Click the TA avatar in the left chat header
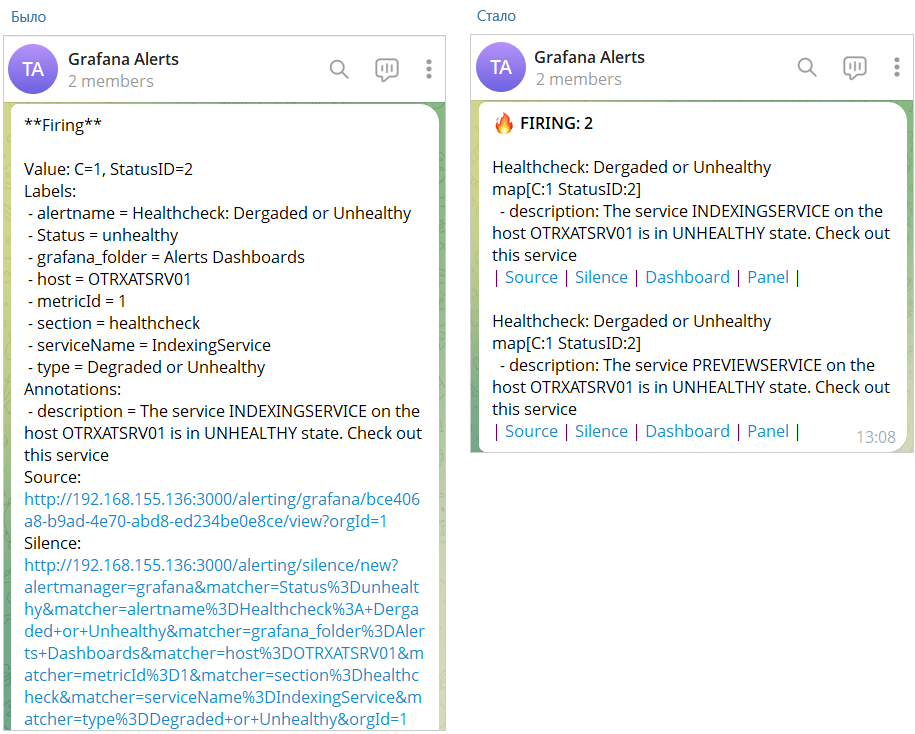 point(33,69)
